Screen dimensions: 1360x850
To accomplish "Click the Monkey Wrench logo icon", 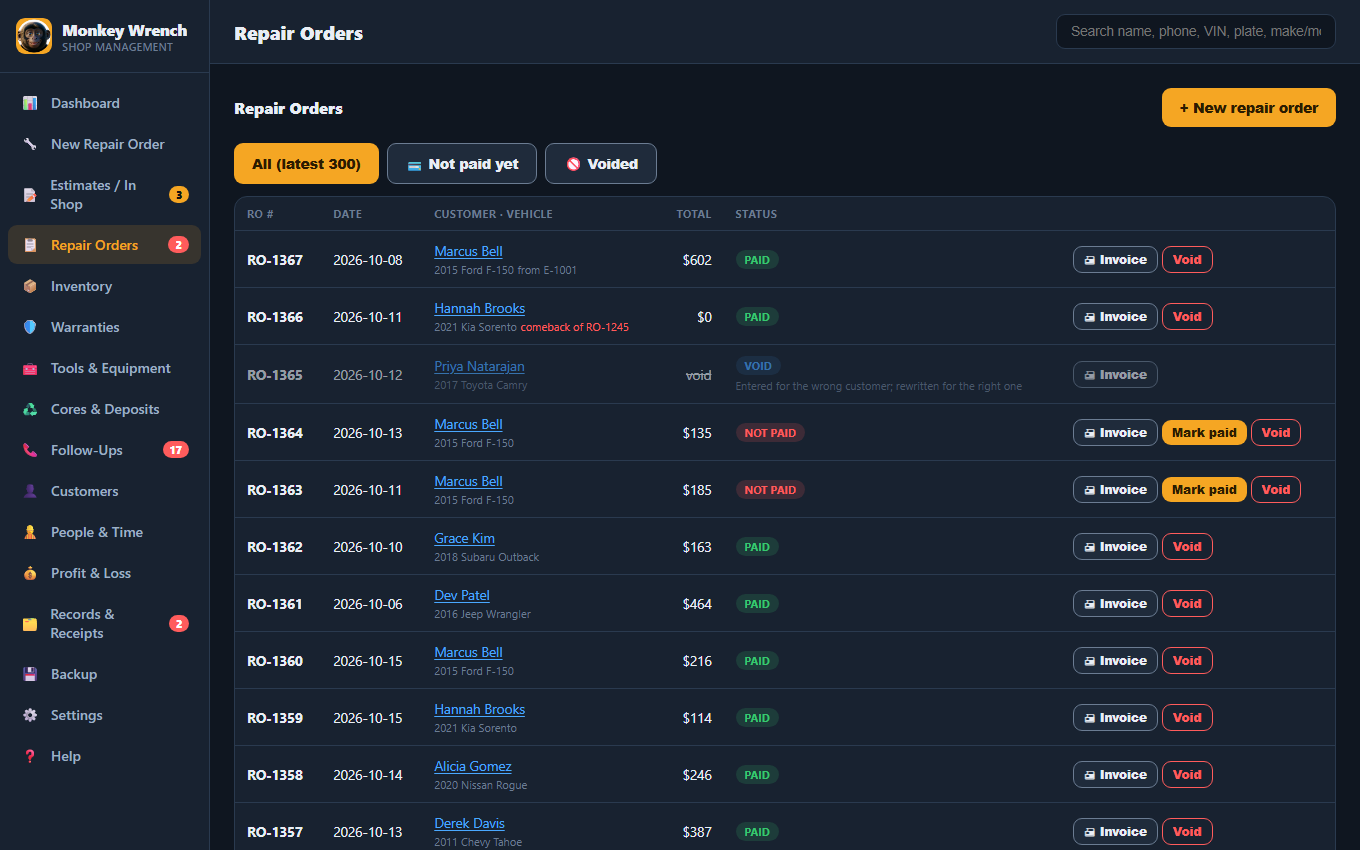I will tap(34, 36).
